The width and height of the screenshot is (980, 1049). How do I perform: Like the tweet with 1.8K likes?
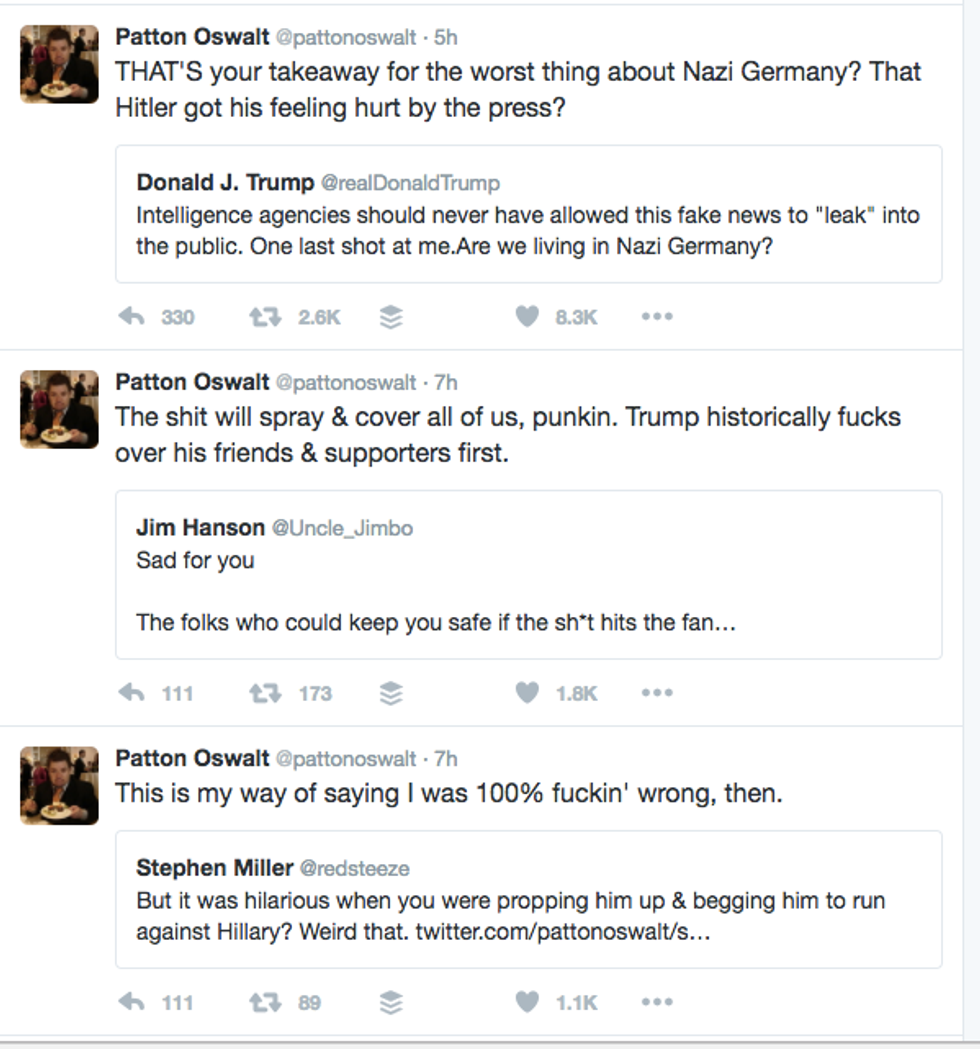click(x=527, y=693)
